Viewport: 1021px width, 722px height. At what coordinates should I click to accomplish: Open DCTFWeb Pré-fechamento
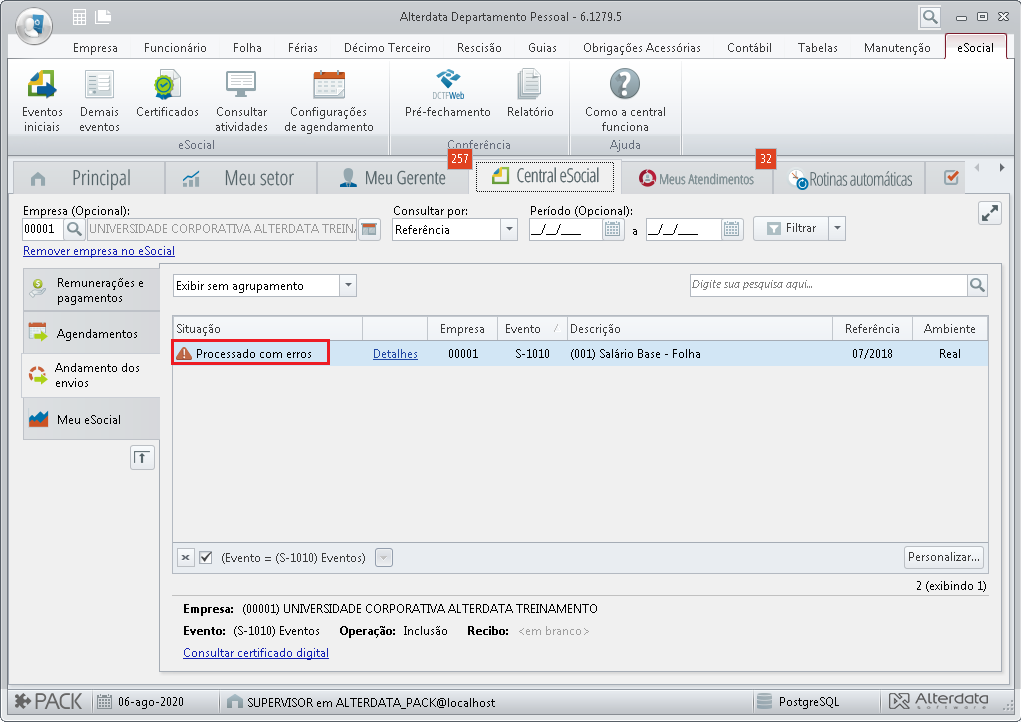[x=448, y=94]
